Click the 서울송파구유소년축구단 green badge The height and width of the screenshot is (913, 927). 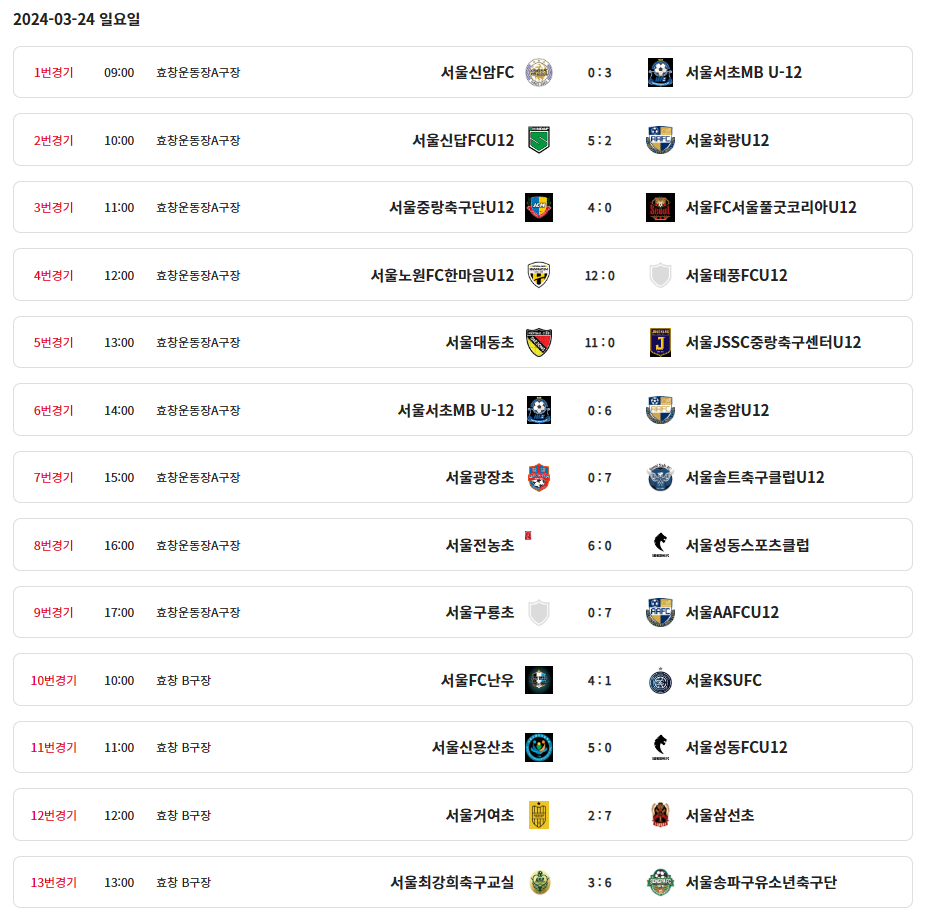coord(660,882)
